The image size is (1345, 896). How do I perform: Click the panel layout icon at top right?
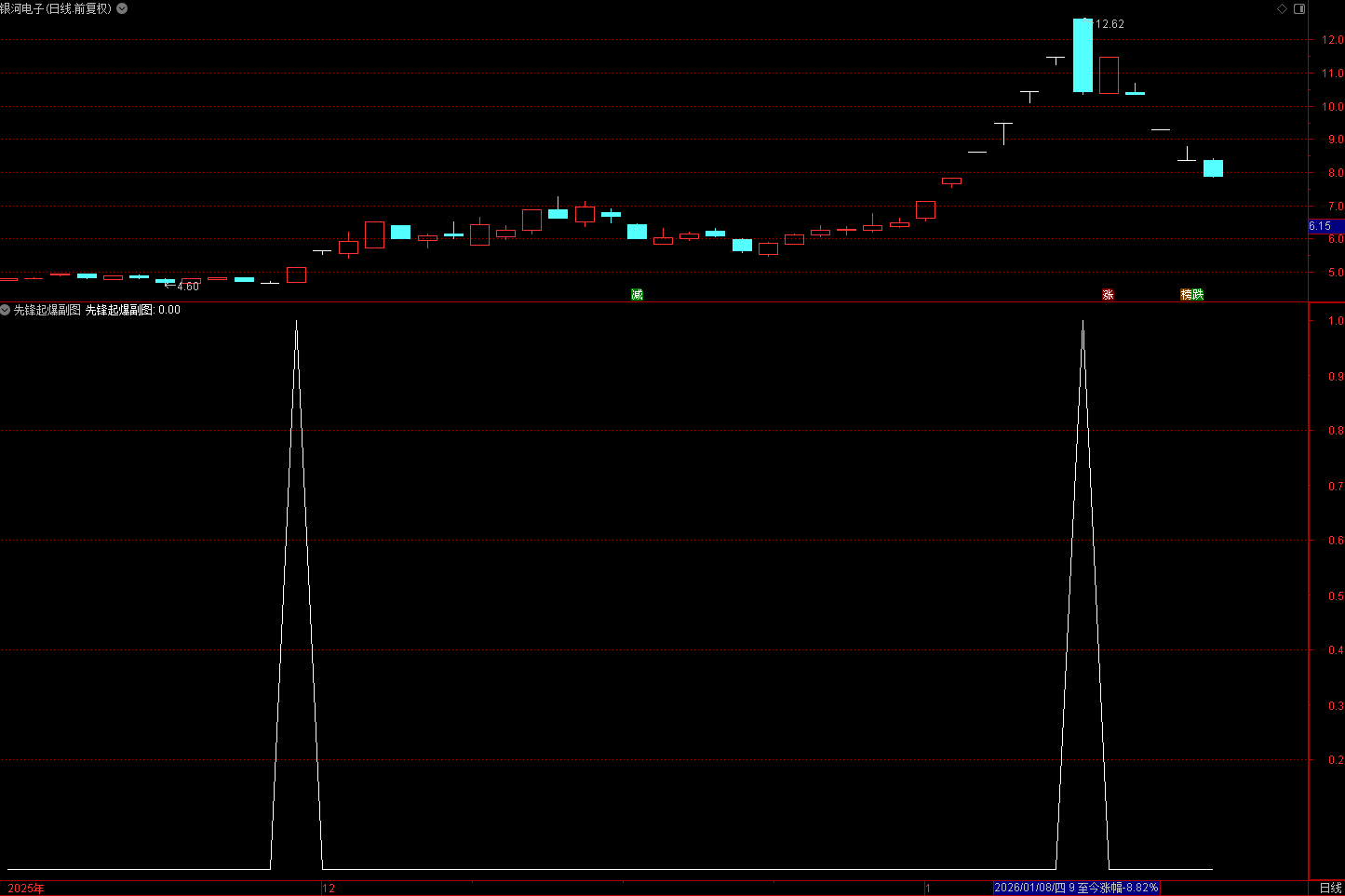pos(1299,8)
